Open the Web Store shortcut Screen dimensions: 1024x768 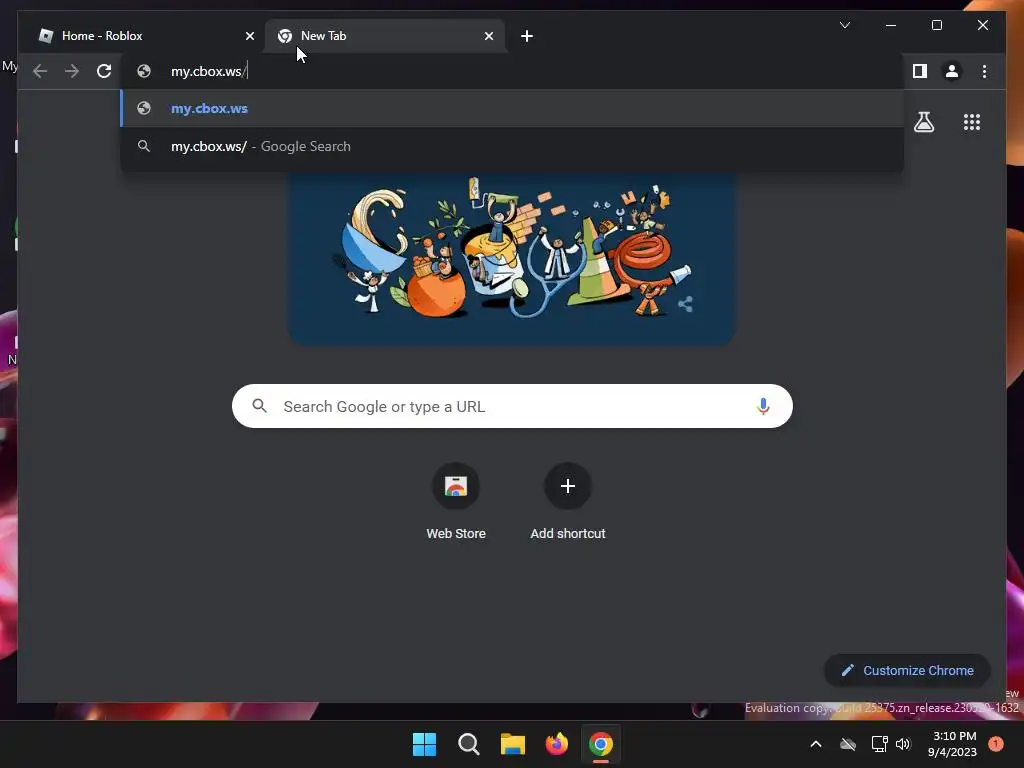456,503
